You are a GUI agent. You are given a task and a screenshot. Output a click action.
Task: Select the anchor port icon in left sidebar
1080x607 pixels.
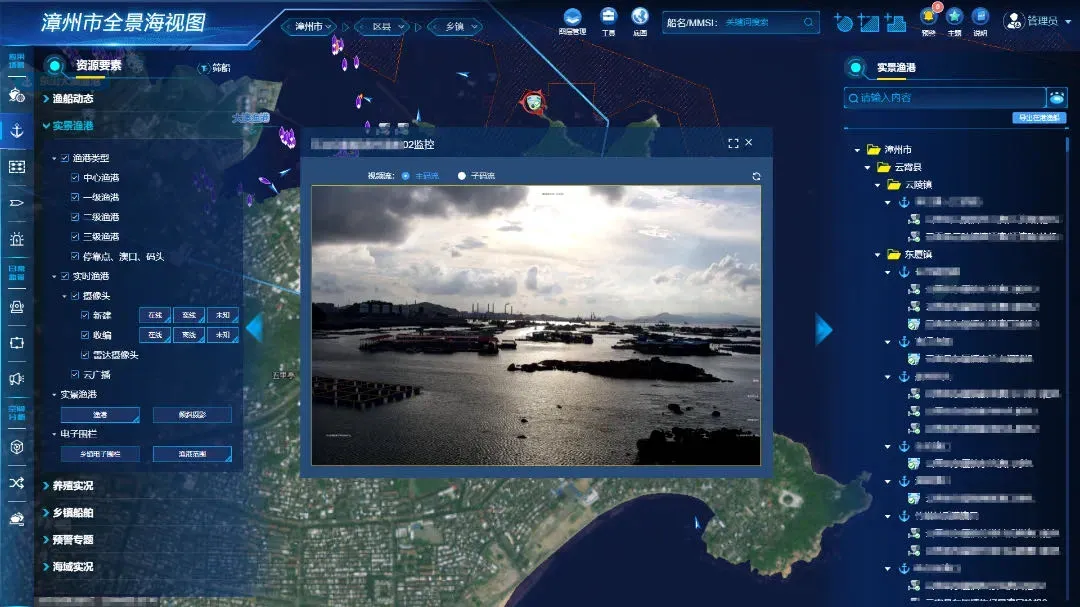17,130
